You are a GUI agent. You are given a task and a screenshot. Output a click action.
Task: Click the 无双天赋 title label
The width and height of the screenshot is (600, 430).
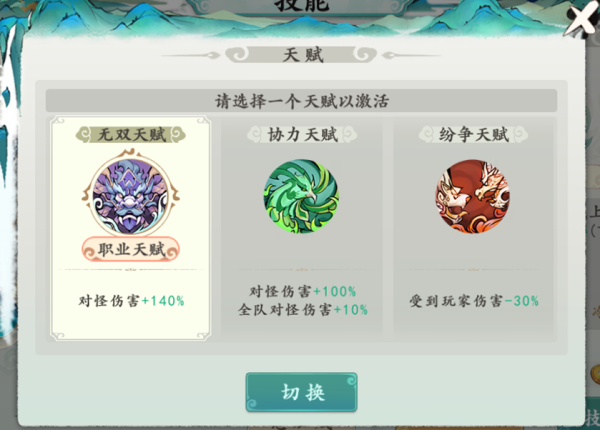click(x=131, y=135)
